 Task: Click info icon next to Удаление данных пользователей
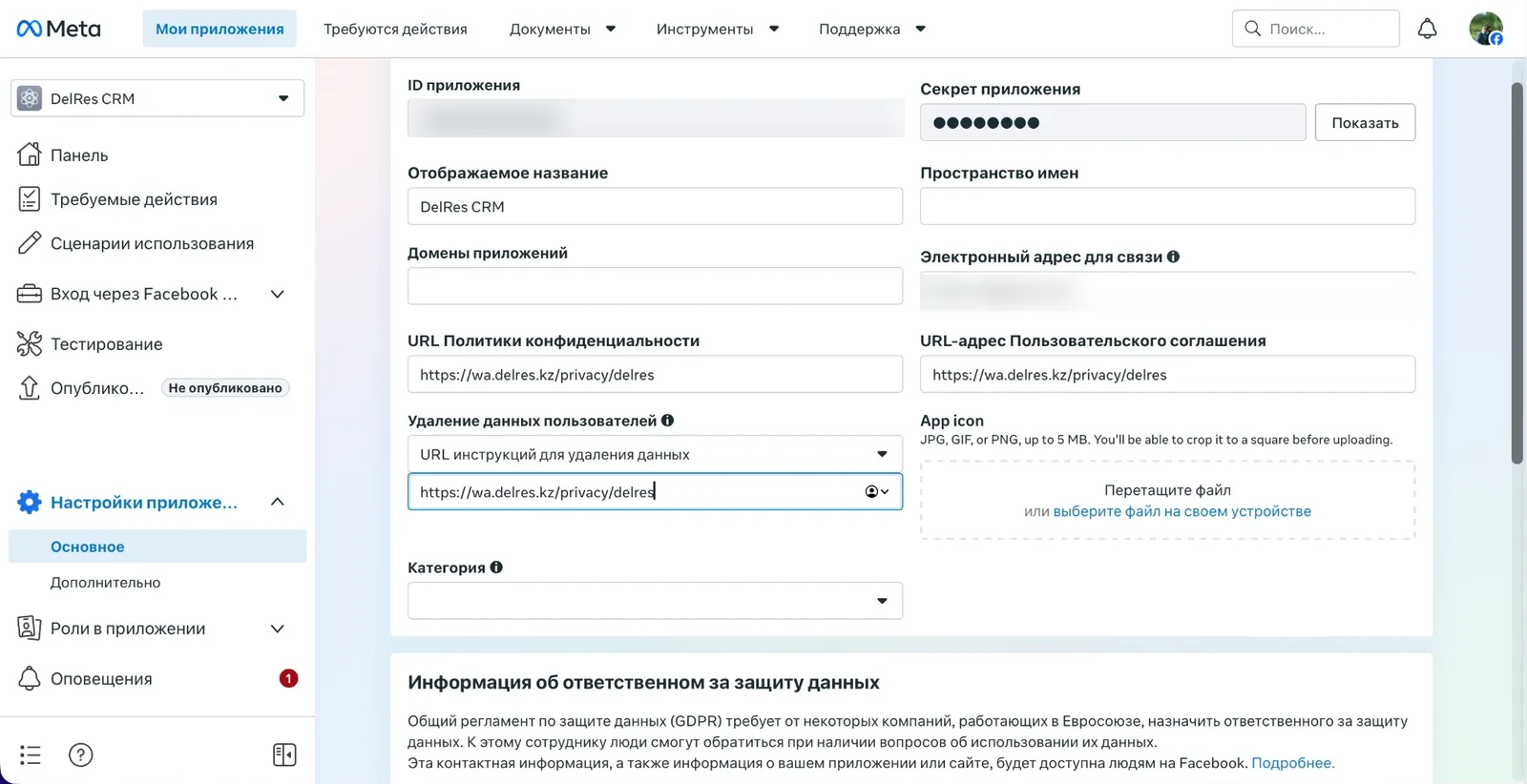coord(668,421)
